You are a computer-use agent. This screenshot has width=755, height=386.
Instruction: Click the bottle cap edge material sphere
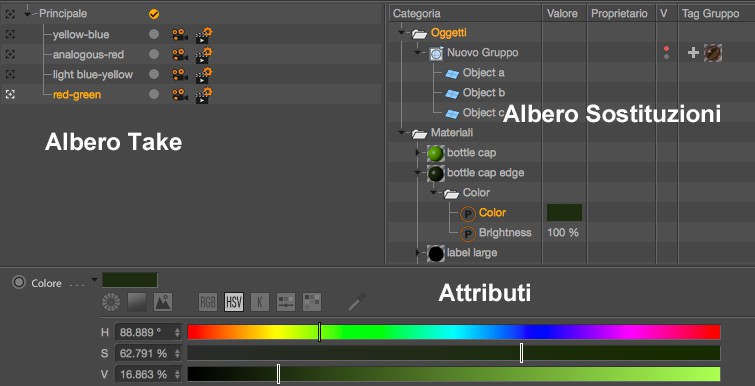[x=435, y=173]
